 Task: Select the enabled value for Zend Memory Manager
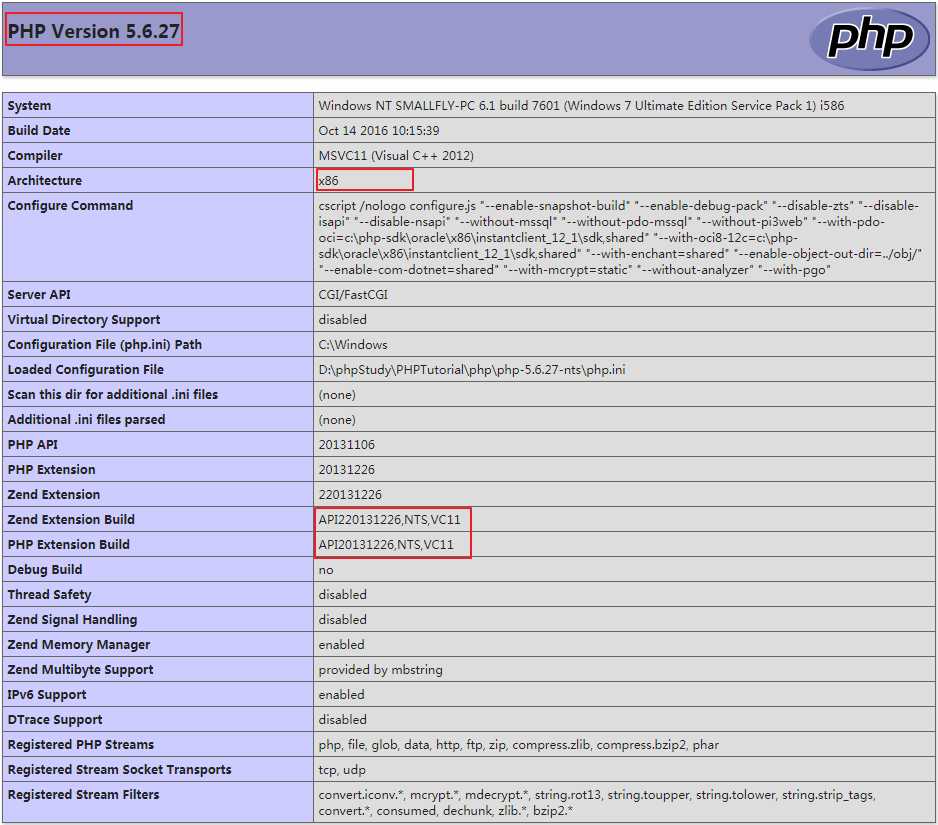pyautogui.click(x=341, y=645)
